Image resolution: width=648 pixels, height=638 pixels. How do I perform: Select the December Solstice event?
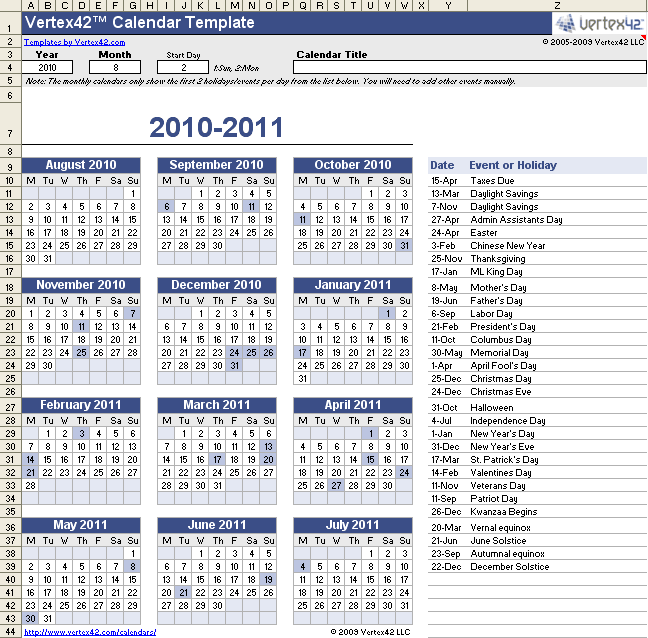[x=510, y=567]
